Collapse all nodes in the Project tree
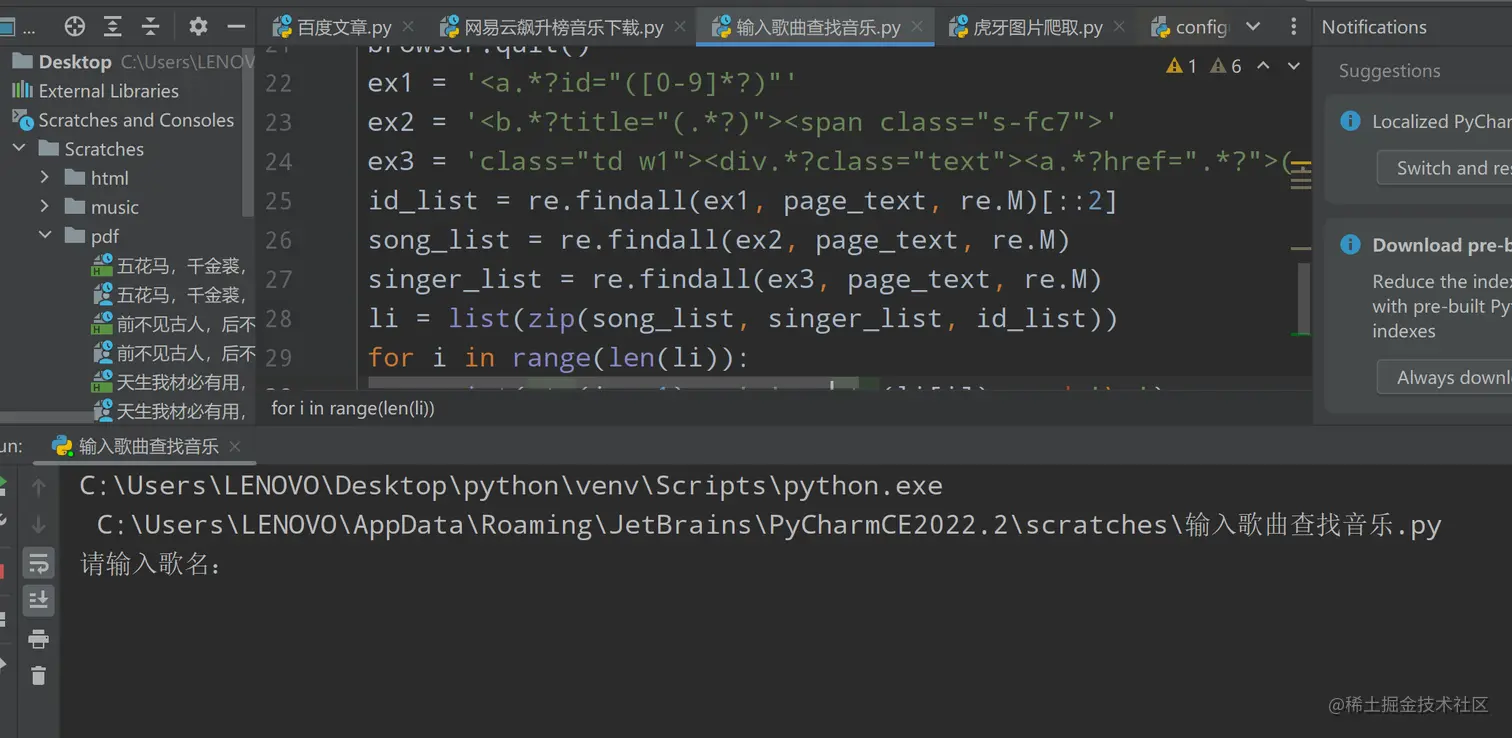 click(151, 27)
